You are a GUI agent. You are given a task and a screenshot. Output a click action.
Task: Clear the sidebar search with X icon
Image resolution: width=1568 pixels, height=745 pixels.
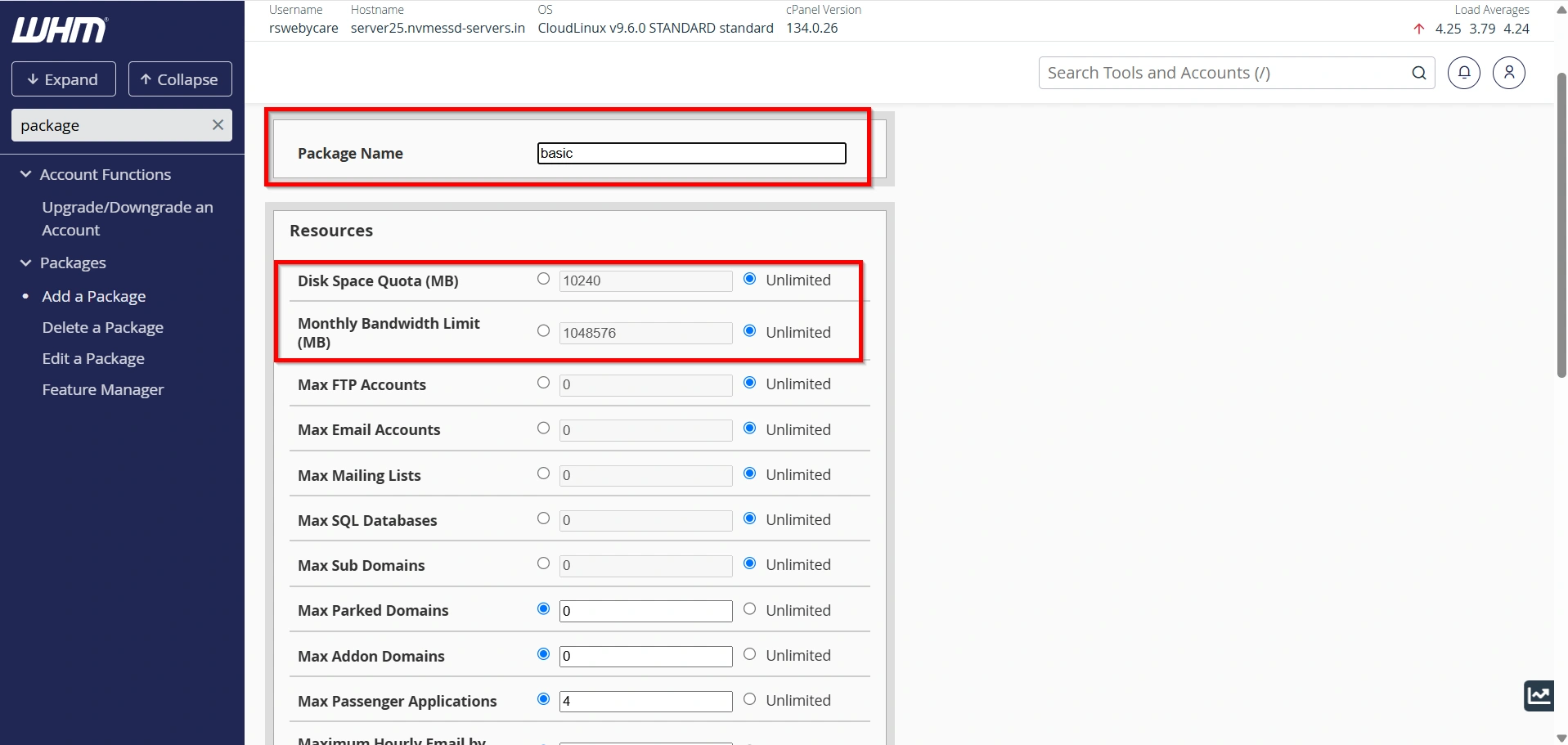[218, 125]
